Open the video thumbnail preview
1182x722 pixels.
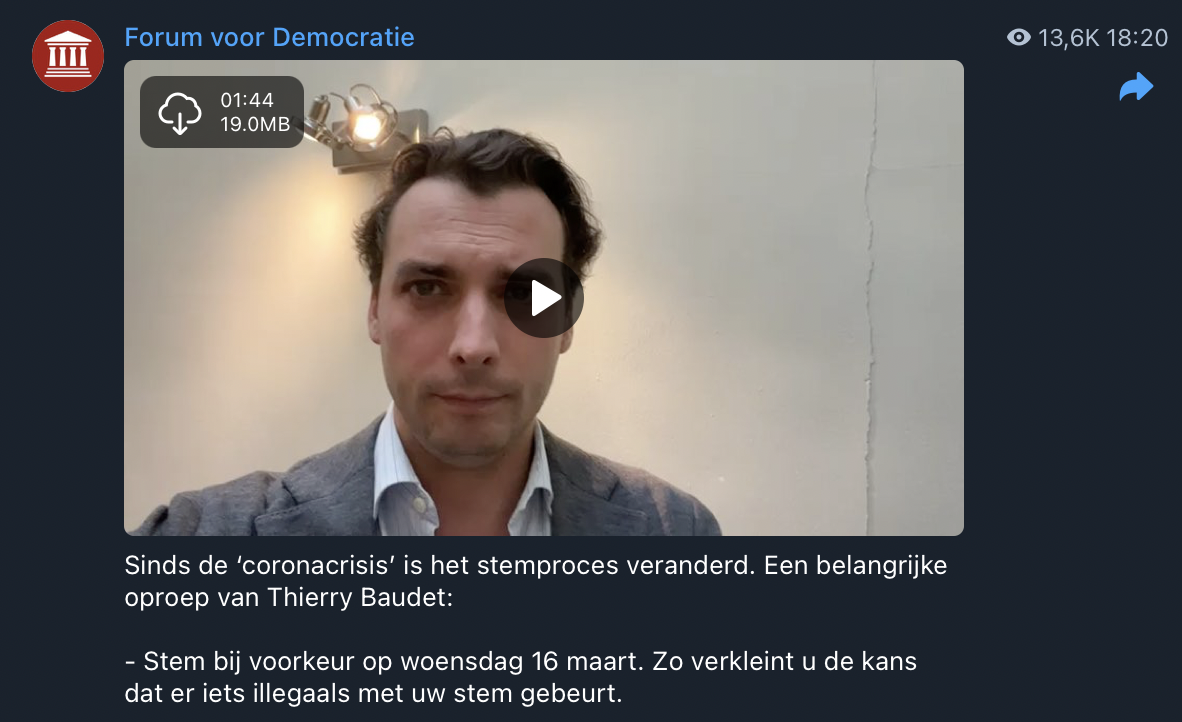[544, 298]
